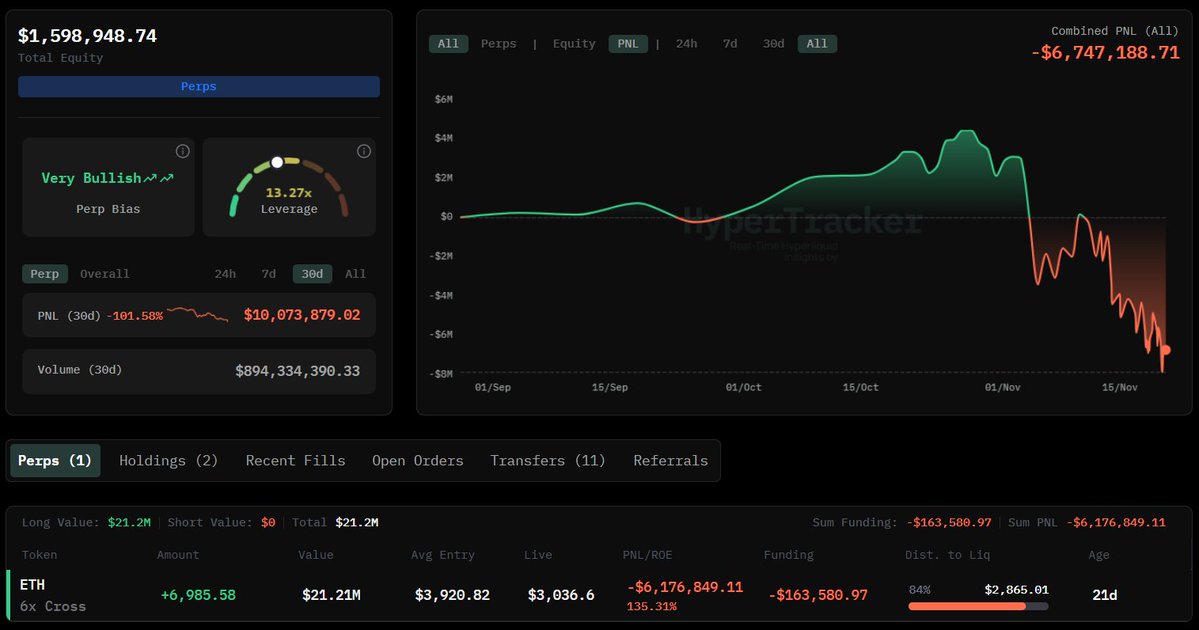
Task: Toggle stats to Perp view
Action: [45, 274]
